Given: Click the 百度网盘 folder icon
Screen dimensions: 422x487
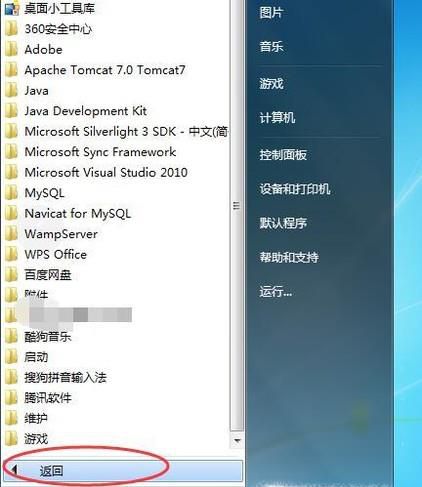Looking at the screenshot, I should click(x=11, y=275).
